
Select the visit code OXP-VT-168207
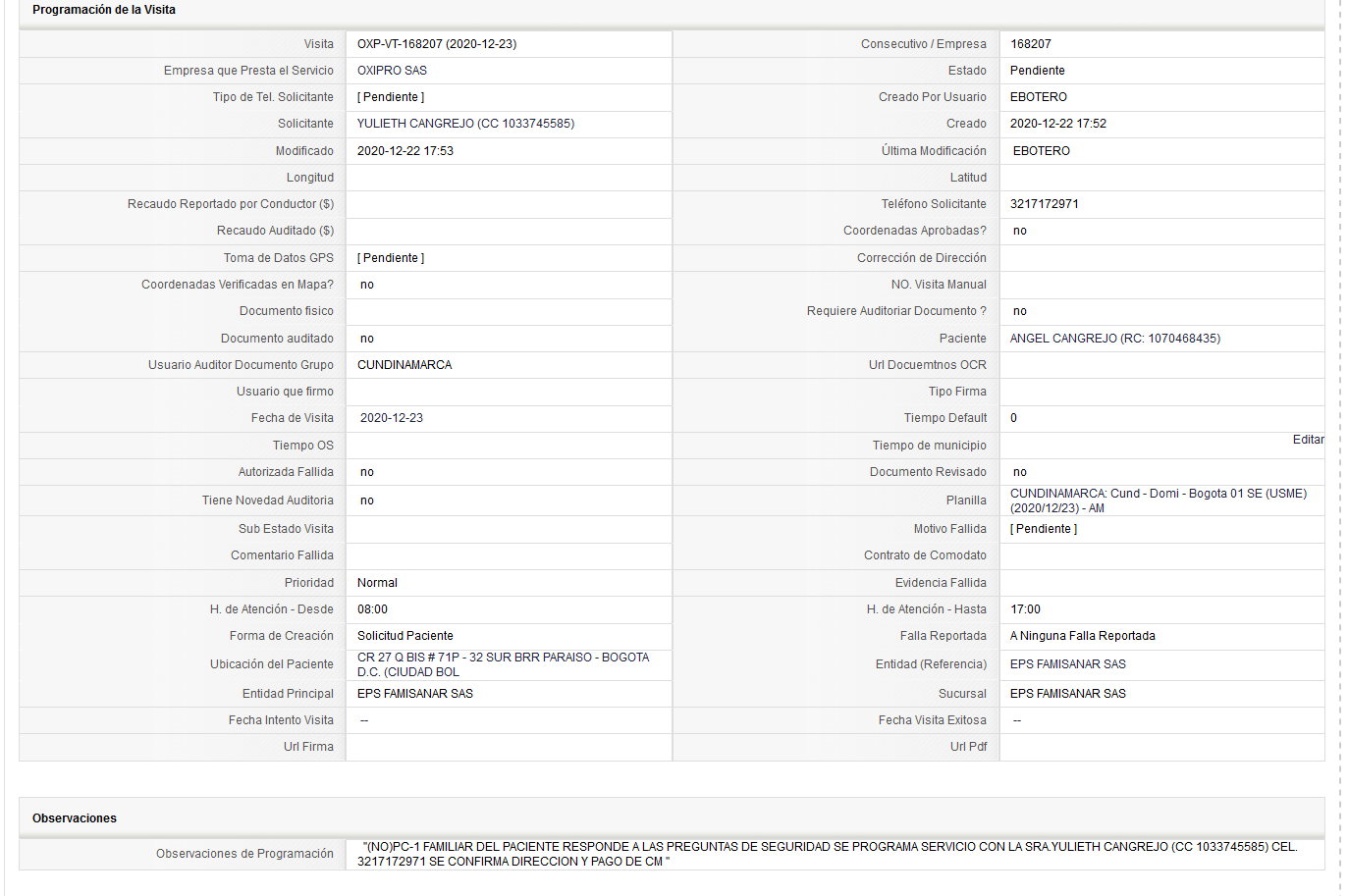400,44
